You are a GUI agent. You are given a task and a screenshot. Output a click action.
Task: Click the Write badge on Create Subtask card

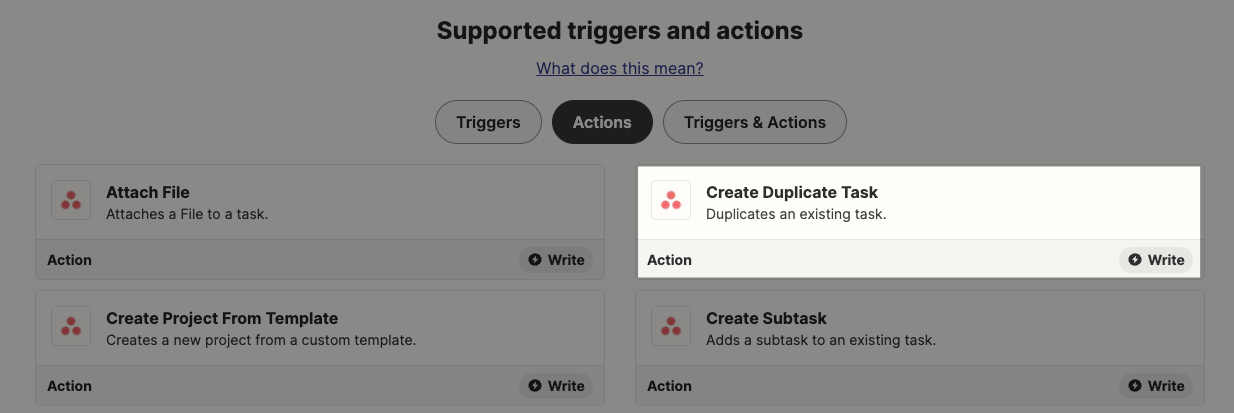tap(1156, 386)
